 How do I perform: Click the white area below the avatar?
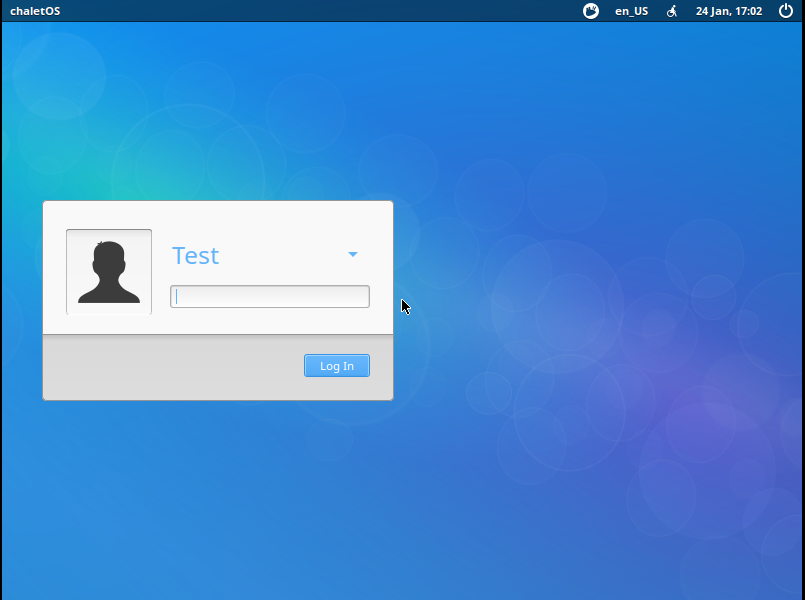(x=109, y=324)
